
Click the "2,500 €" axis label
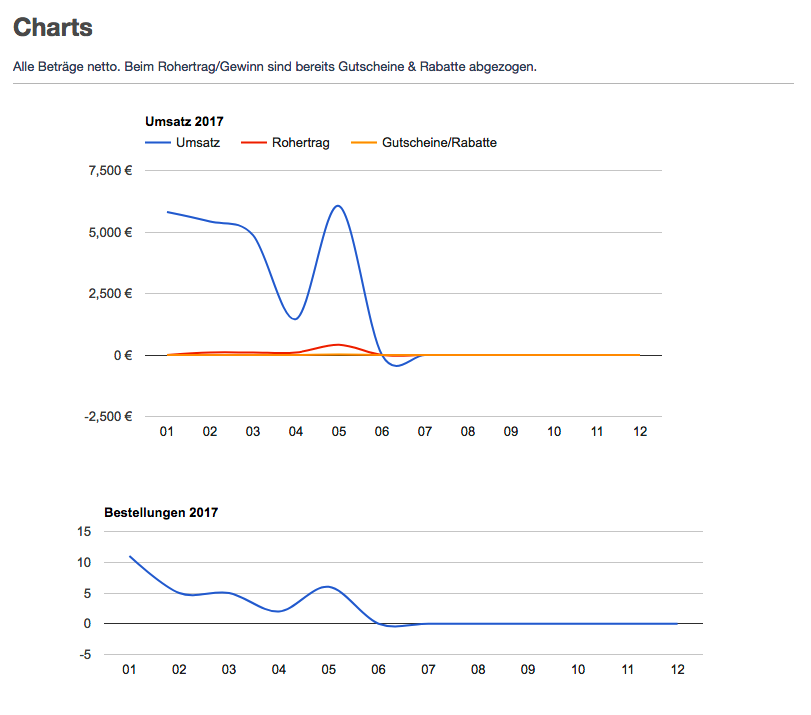tap(110, 294)
